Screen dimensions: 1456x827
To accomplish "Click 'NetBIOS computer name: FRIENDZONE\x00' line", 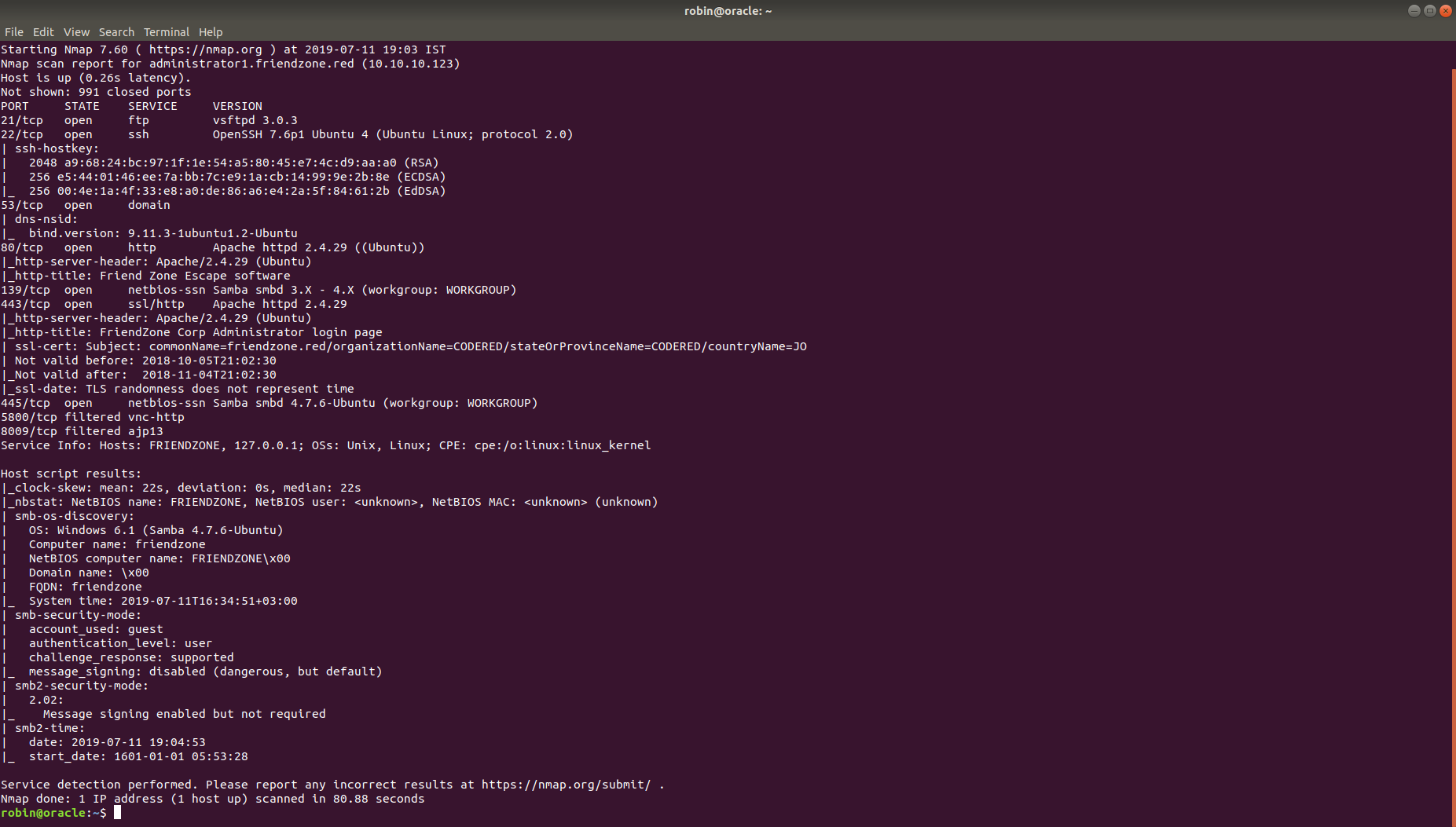I will click(x=160, y=558).
